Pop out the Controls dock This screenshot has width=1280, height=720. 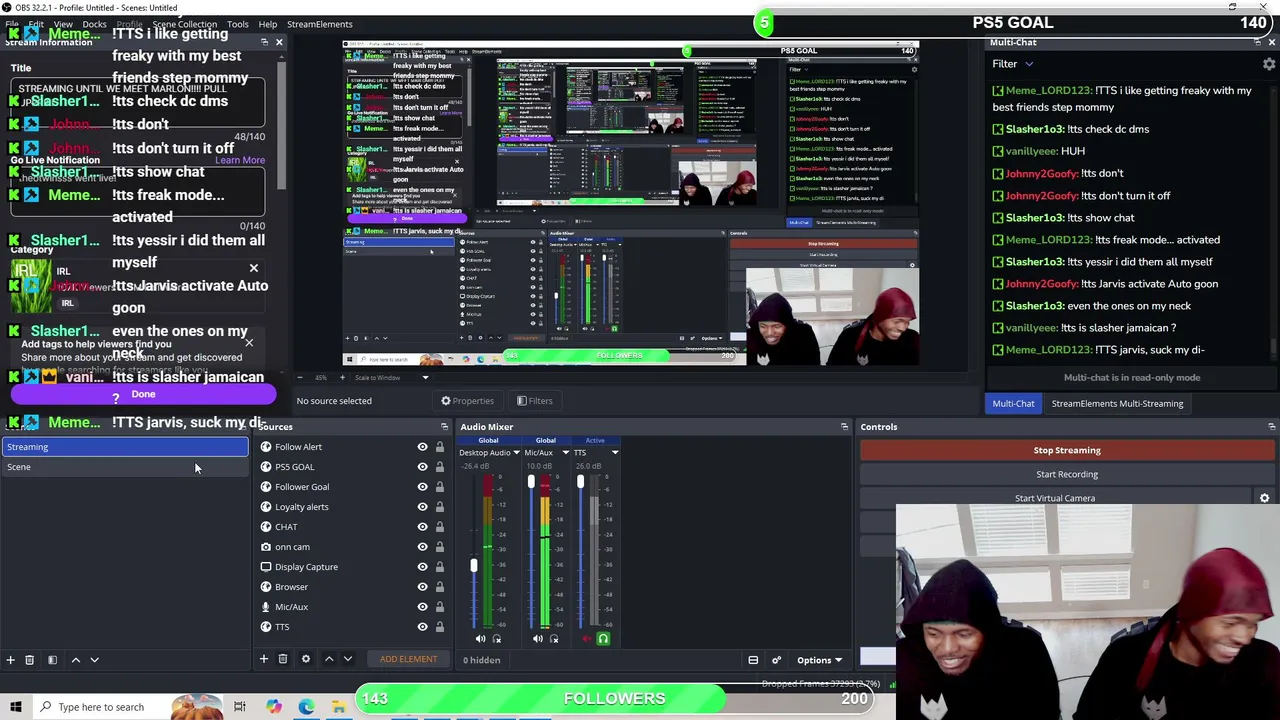point(1271,427)
